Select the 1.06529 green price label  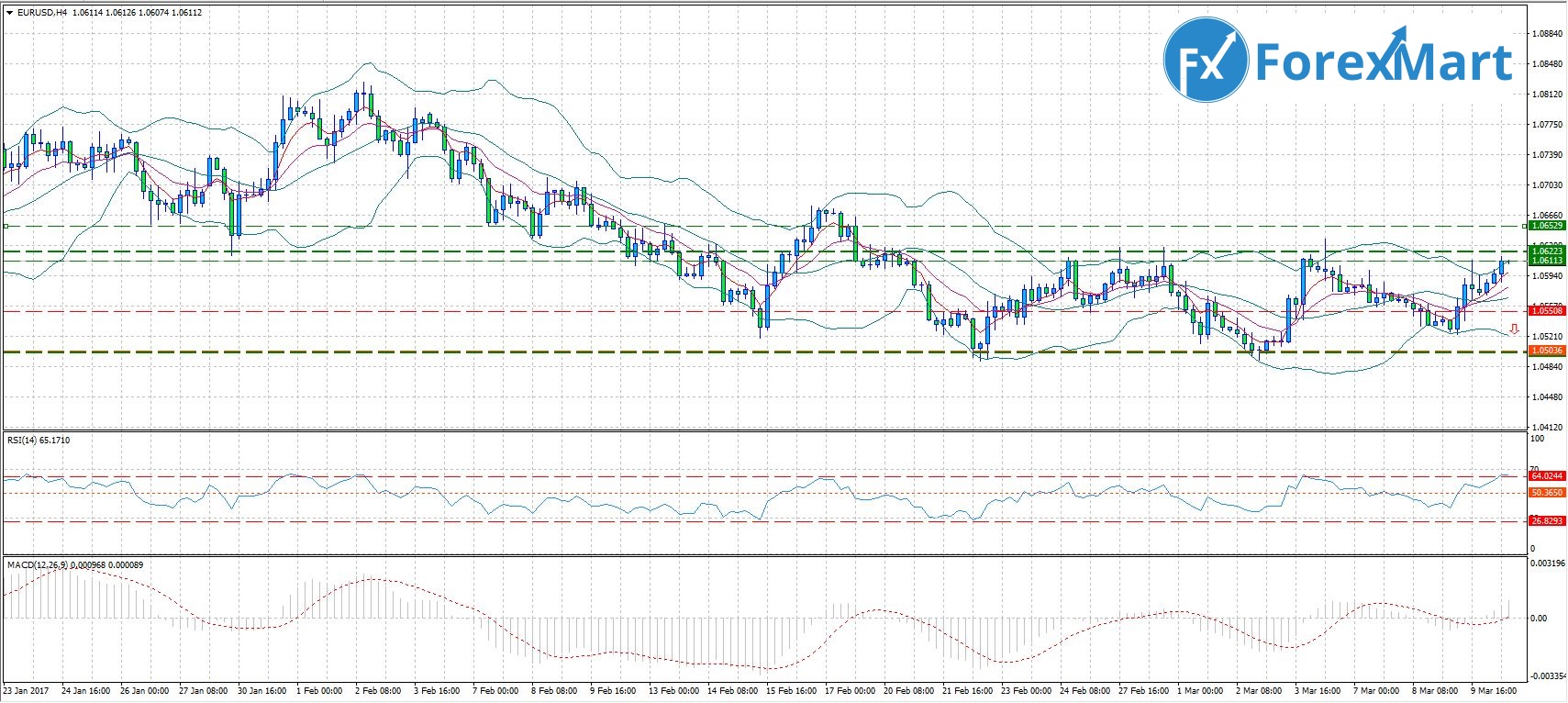(1546, 226)
